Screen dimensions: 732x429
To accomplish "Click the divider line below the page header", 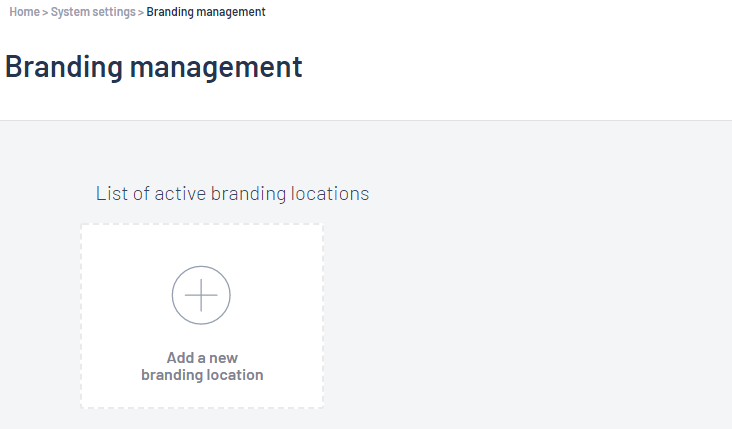I will coord(366,120).
